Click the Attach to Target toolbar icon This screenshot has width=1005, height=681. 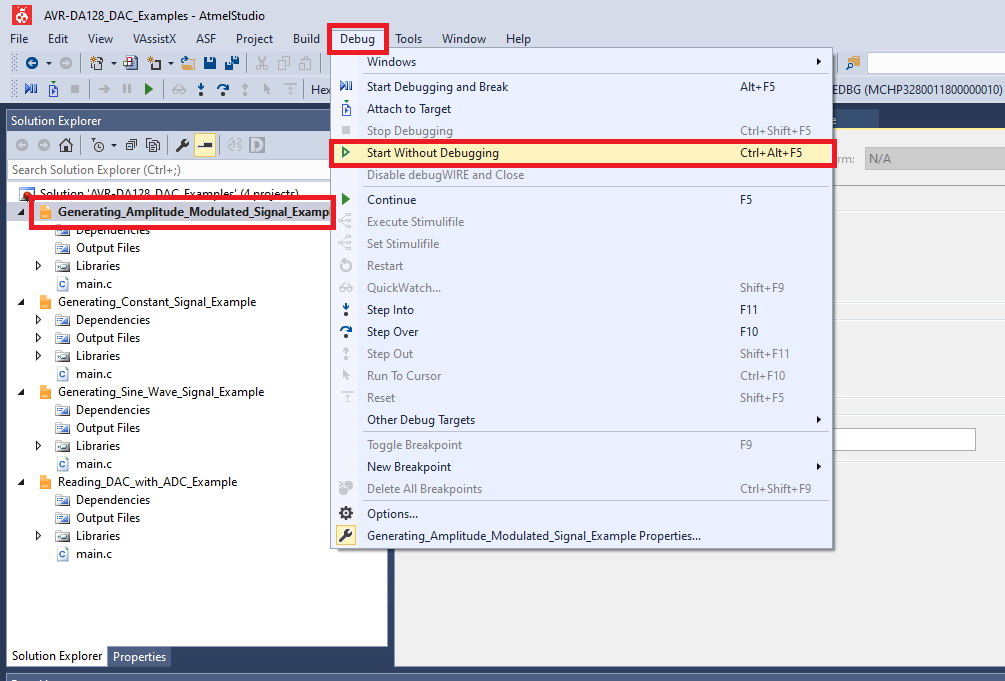coord(53,89)
